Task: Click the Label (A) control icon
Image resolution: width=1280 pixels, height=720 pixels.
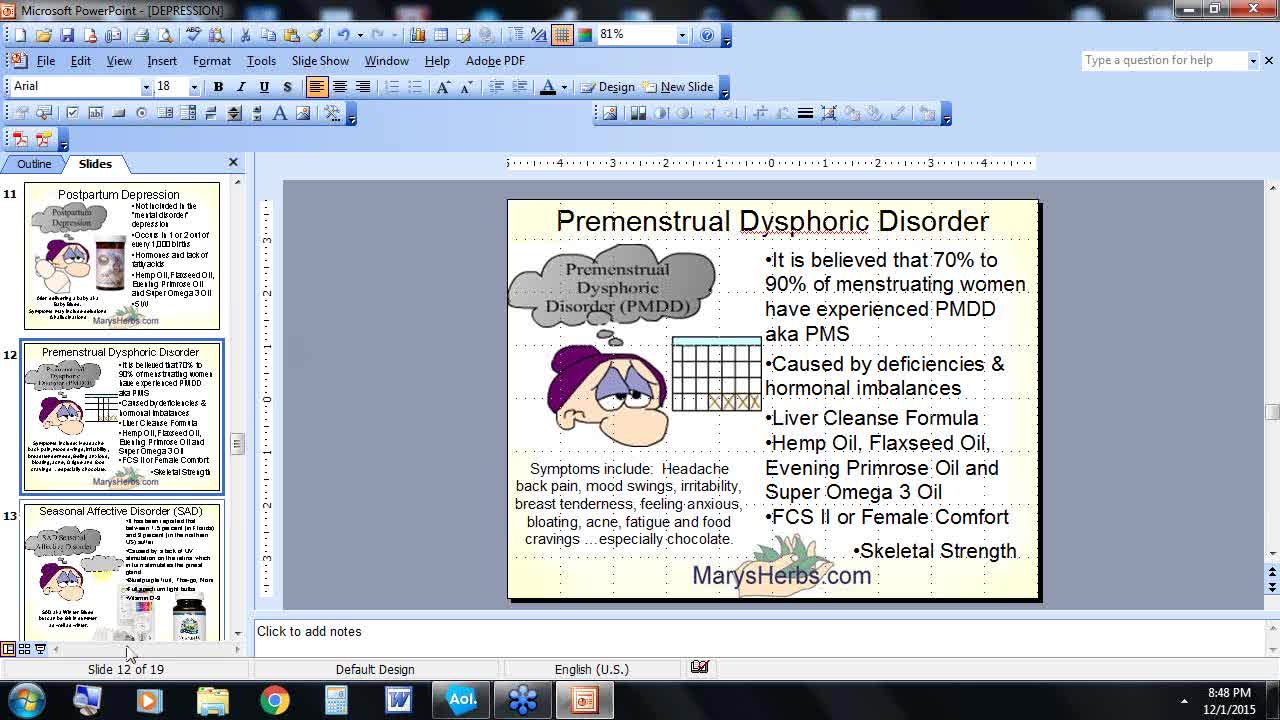Action: [x=280, y=113]
